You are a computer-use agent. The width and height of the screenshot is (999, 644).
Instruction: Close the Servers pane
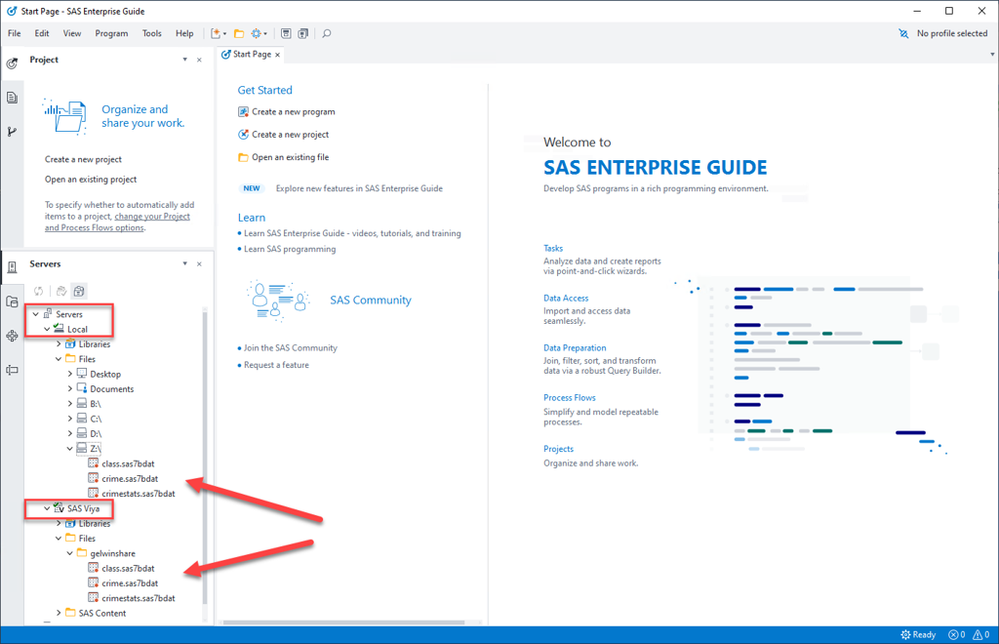[199, 264]
